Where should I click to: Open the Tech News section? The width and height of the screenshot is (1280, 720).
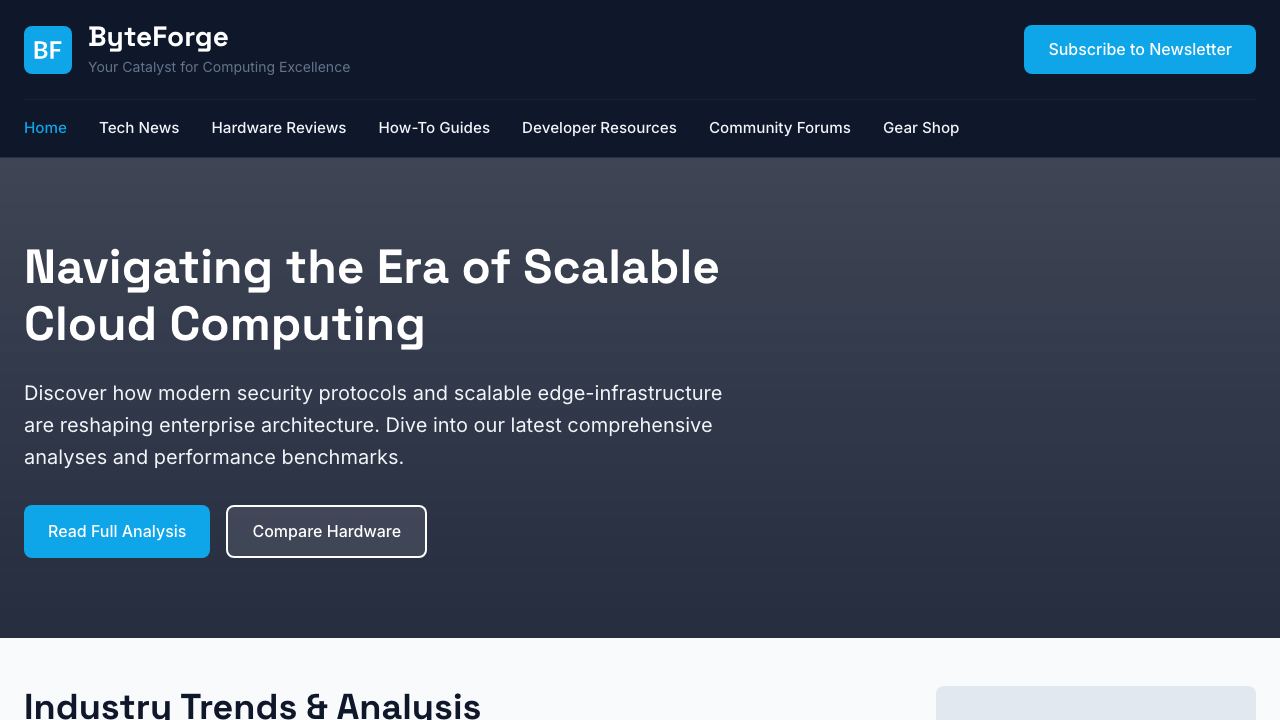tap(139, 128)
